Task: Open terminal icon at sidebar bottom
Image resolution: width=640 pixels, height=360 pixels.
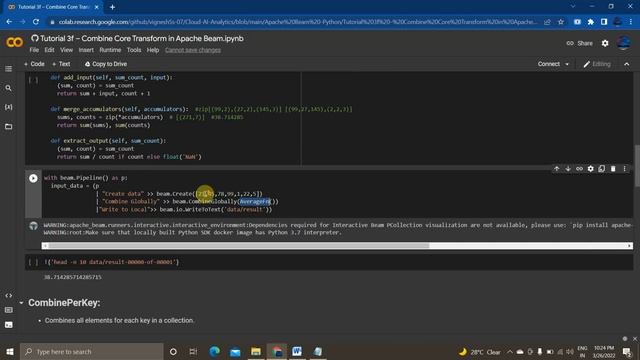Action: point(8,325)
